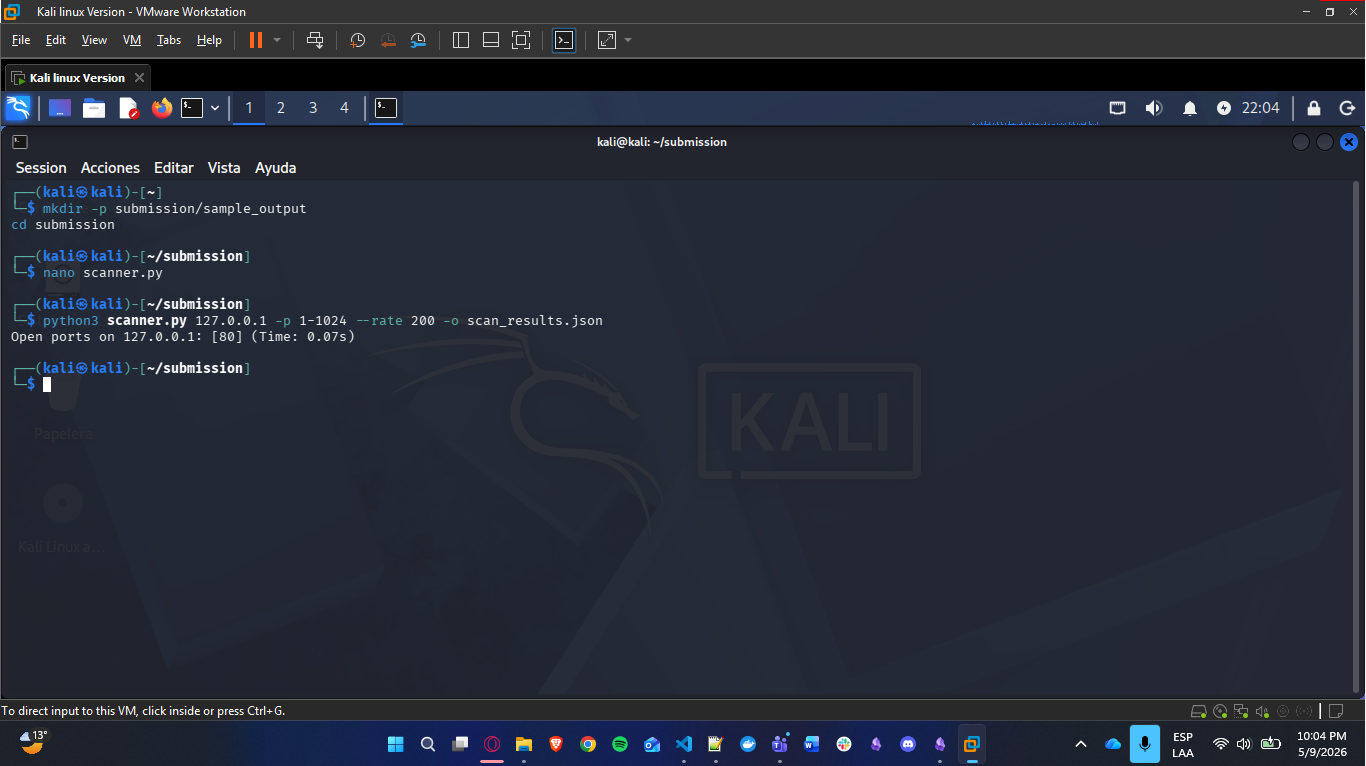The height and width of the screenshot is (766, 1366).
Task: Click the VMware sound card status icon
Action: [1262, 711]
